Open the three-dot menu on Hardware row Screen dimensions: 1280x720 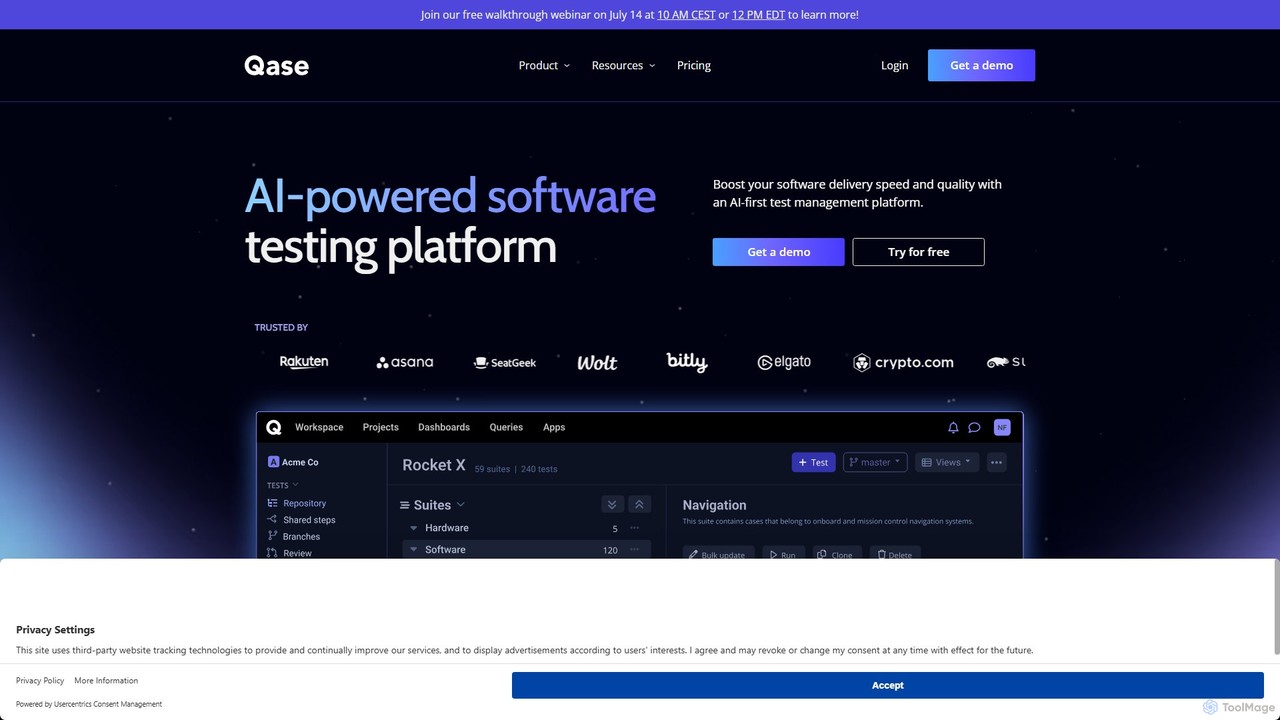pos(634,528)
